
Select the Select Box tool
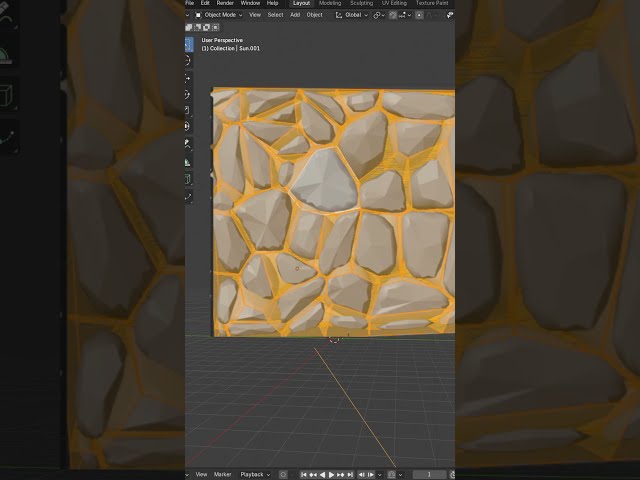(x=188, y=44)
